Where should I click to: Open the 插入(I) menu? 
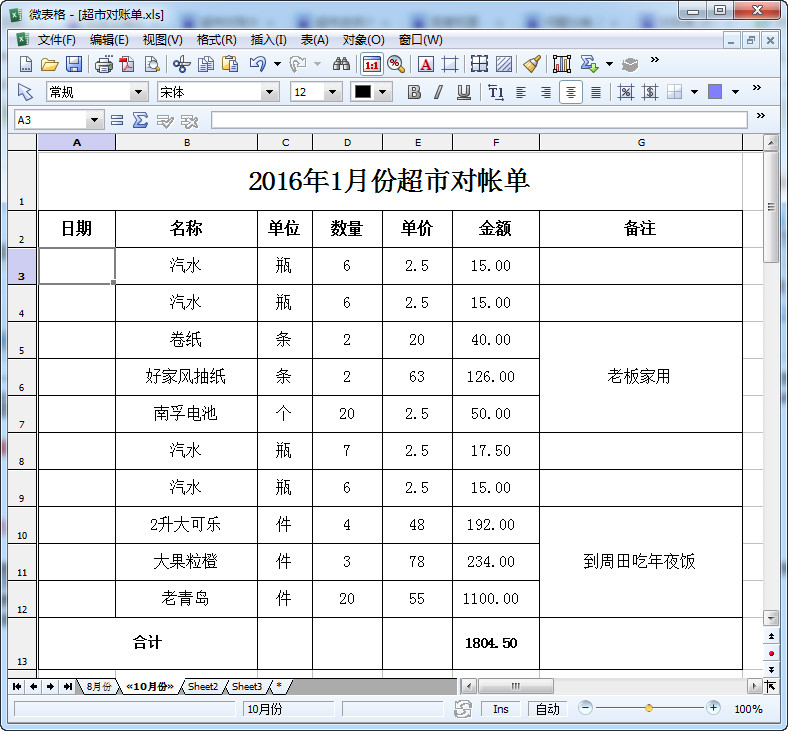point(268,40)
